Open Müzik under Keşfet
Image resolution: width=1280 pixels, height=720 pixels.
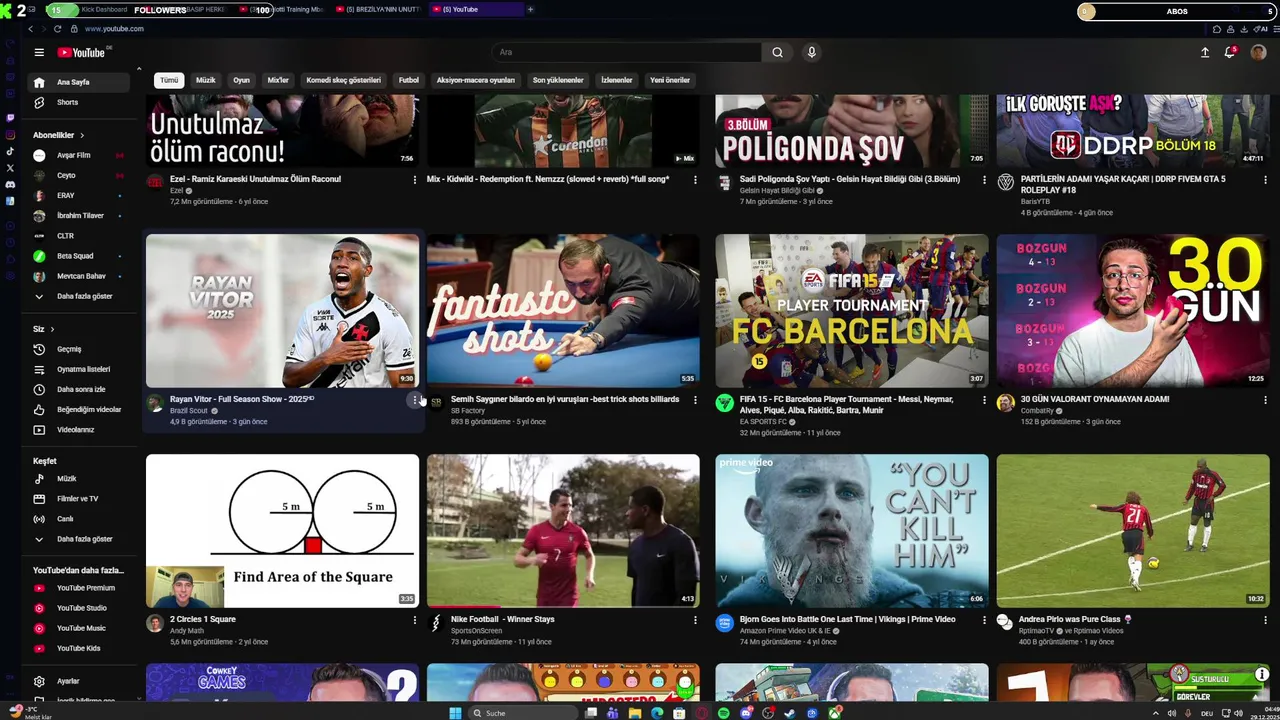(78, 479)
